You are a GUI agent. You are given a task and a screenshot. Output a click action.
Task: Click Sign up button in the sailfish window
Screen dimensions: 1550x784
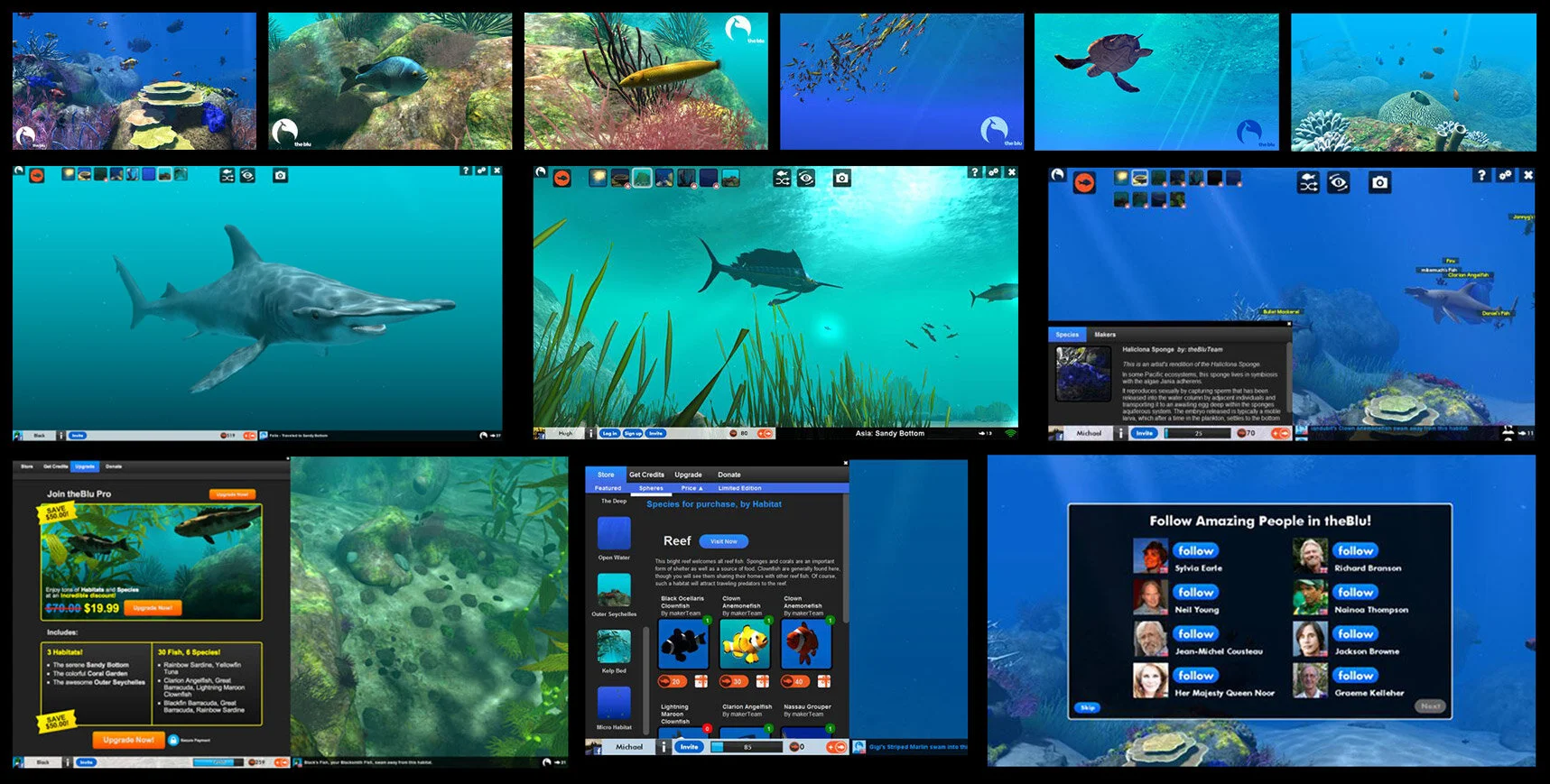coord(633,433)
